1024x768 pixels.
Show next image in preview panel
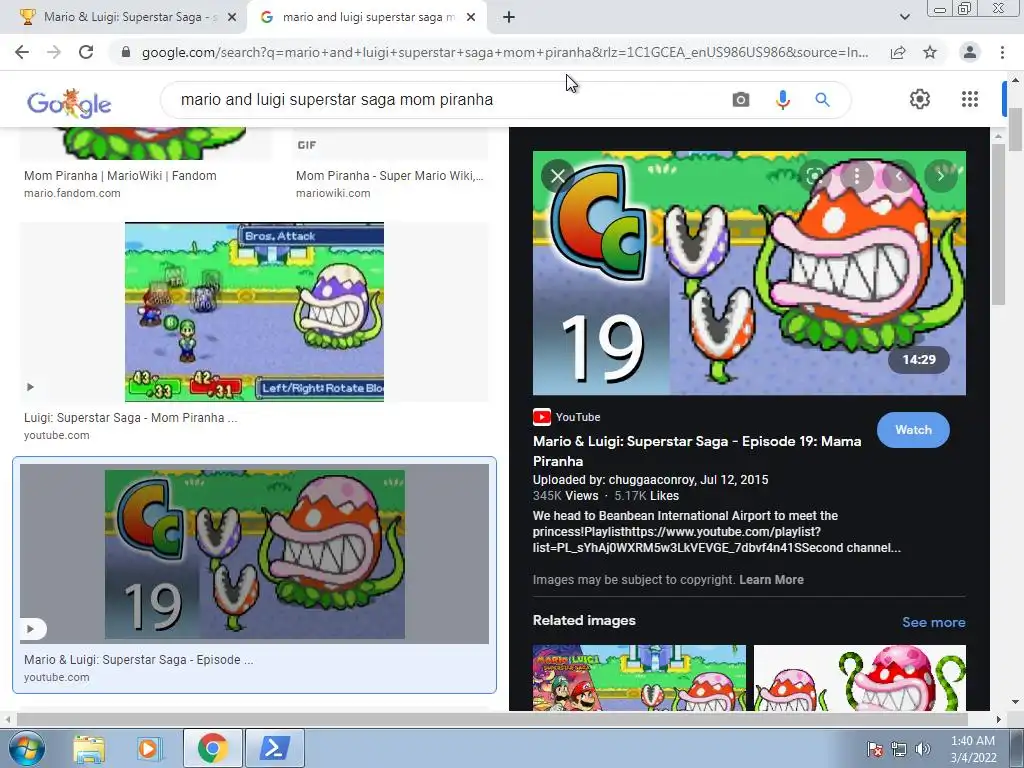940,176
